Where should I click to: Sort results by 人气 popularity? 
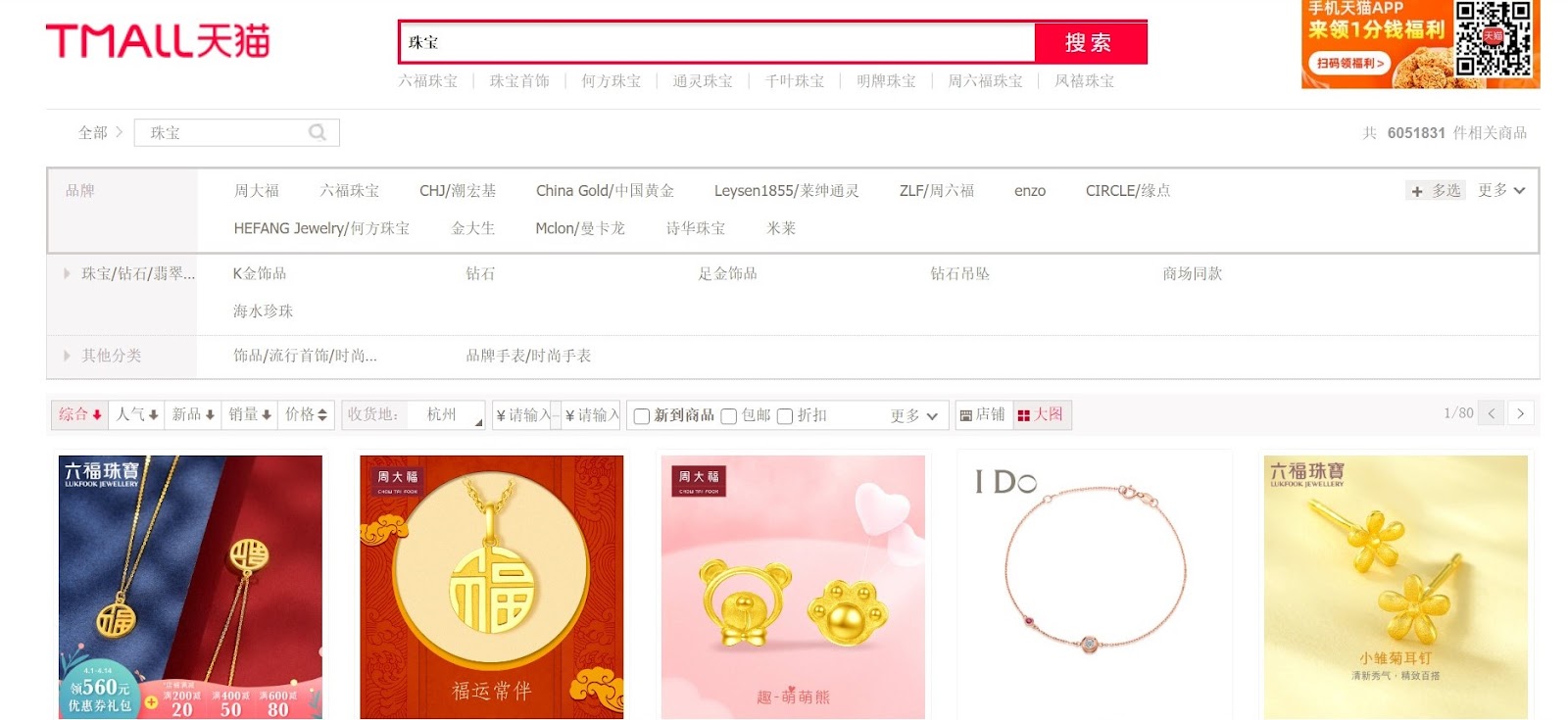137,414
